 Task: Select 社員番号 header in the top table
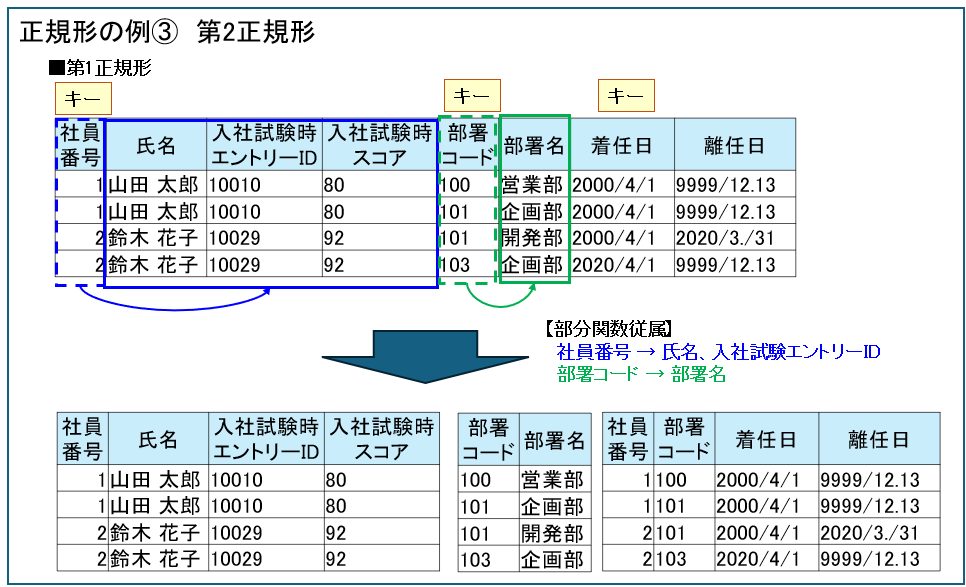81,145
